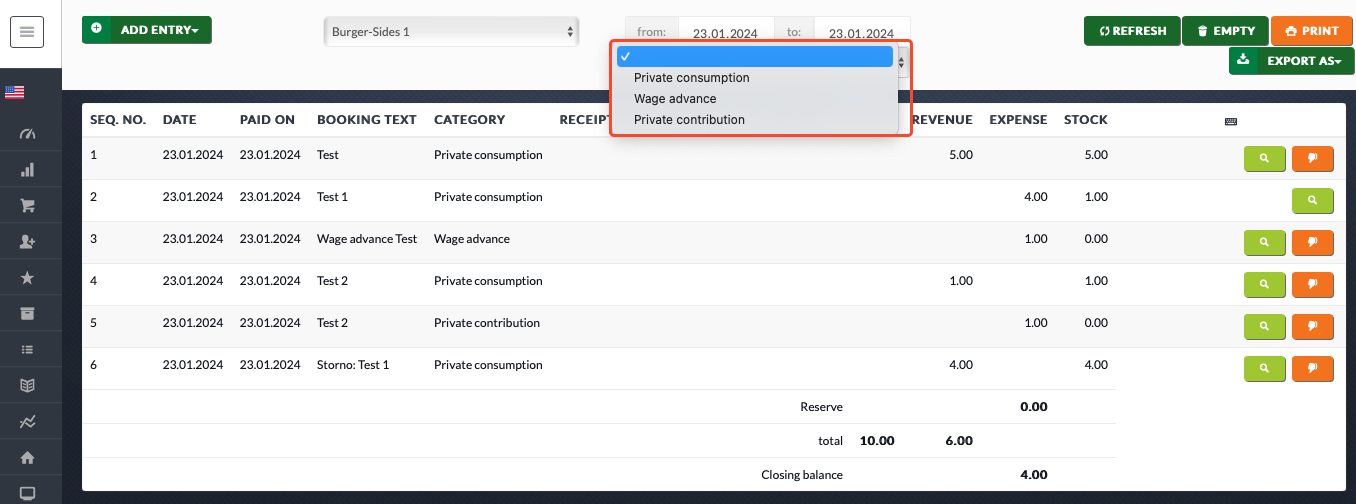Click the Print button

click(x=1312, y=31)
